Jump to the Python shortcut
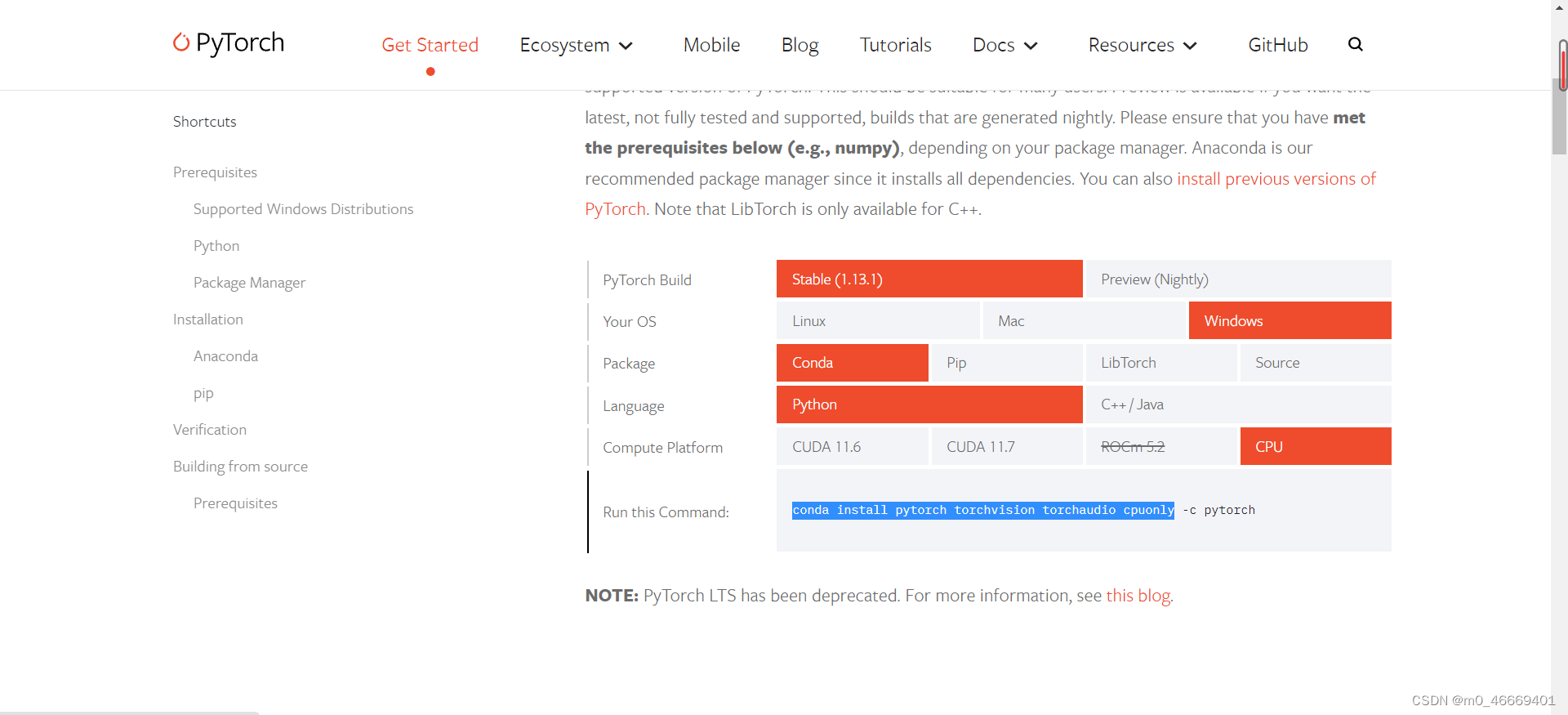Screen dimensions: 1568x715 tap(216, 246)
